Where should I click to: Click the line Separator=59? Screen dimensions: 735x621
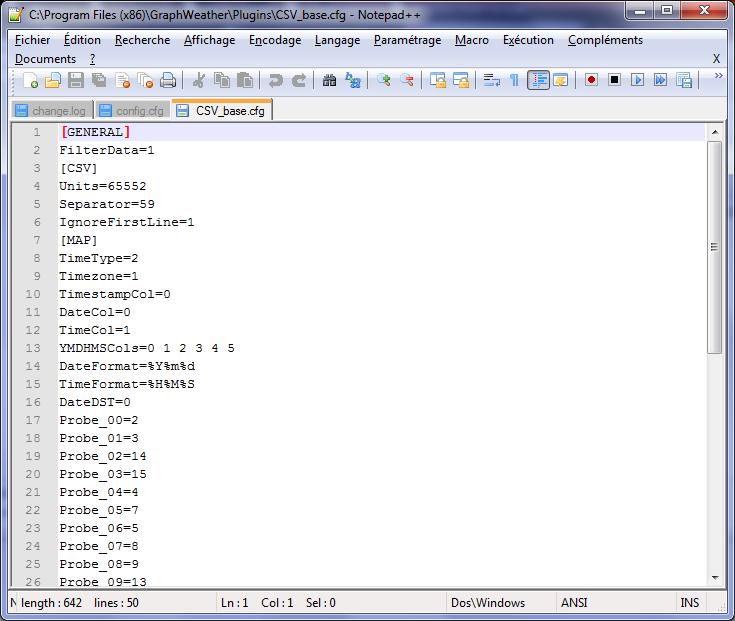coord(107,204)
